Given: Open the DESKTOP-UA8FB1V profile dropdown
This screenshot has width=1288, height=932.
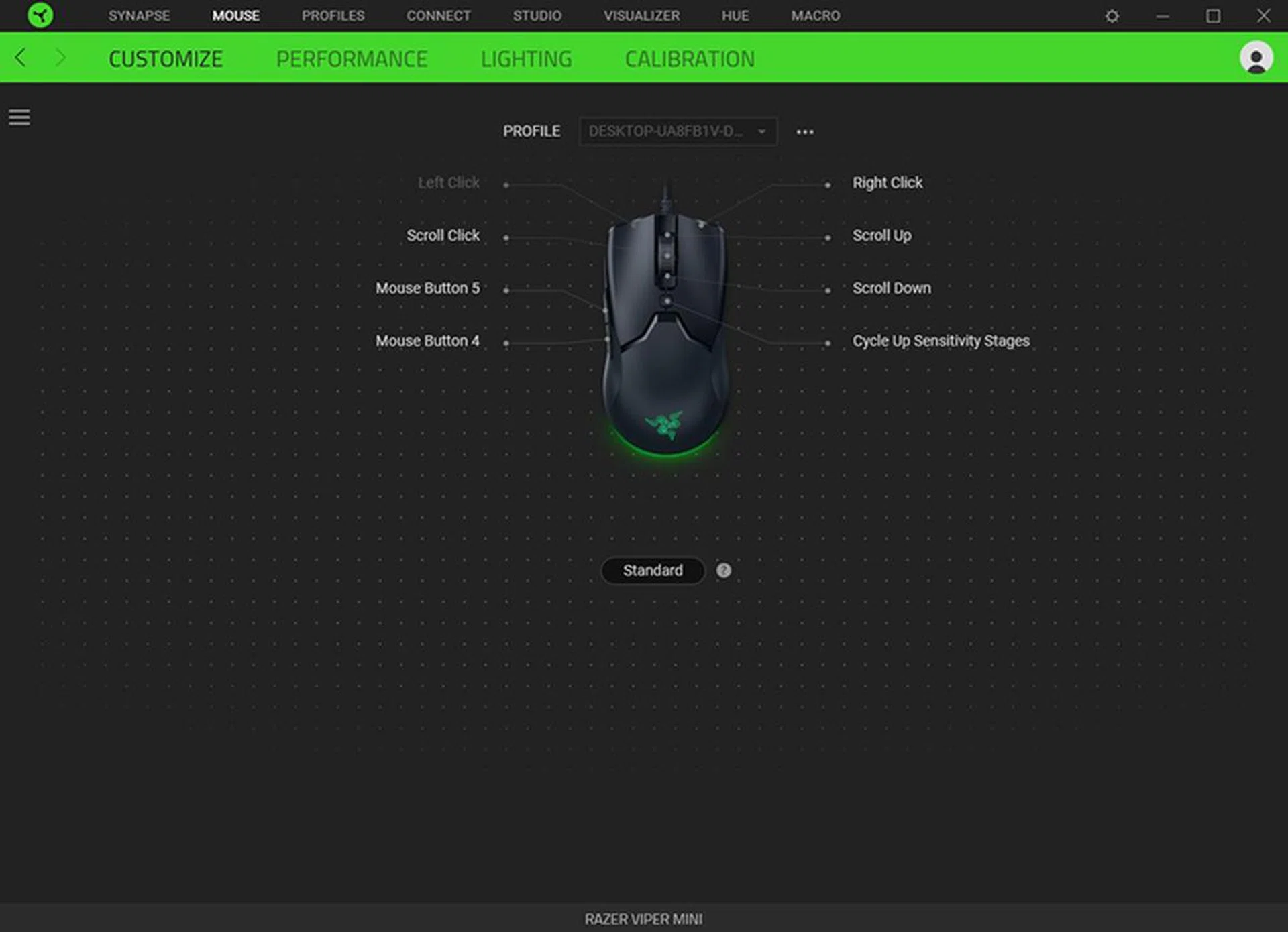Looking at the screenshot, I should click(x=678, y=131).
